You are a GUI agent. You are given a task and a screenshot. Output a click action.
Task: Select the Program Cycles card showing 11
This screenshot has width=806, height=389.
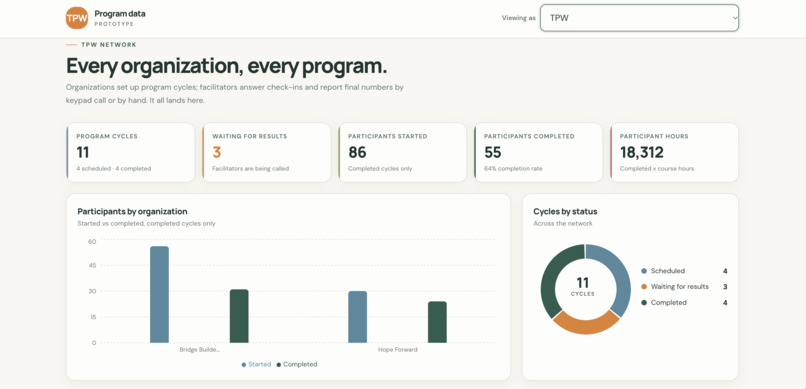(131, 152)
